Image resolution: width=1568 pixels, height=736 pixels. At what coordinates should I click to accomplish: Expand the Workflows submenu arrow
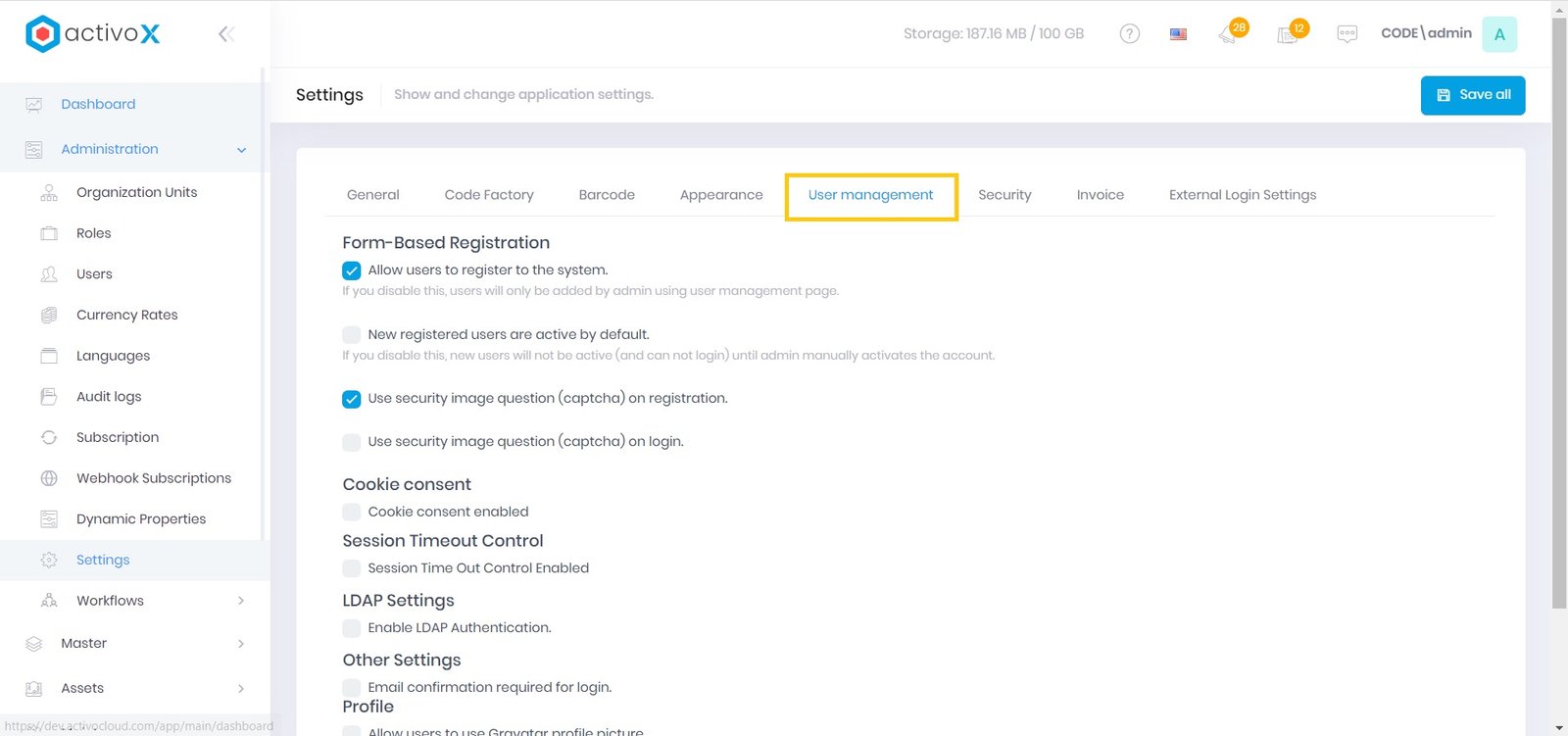click(x=241, y=601)
